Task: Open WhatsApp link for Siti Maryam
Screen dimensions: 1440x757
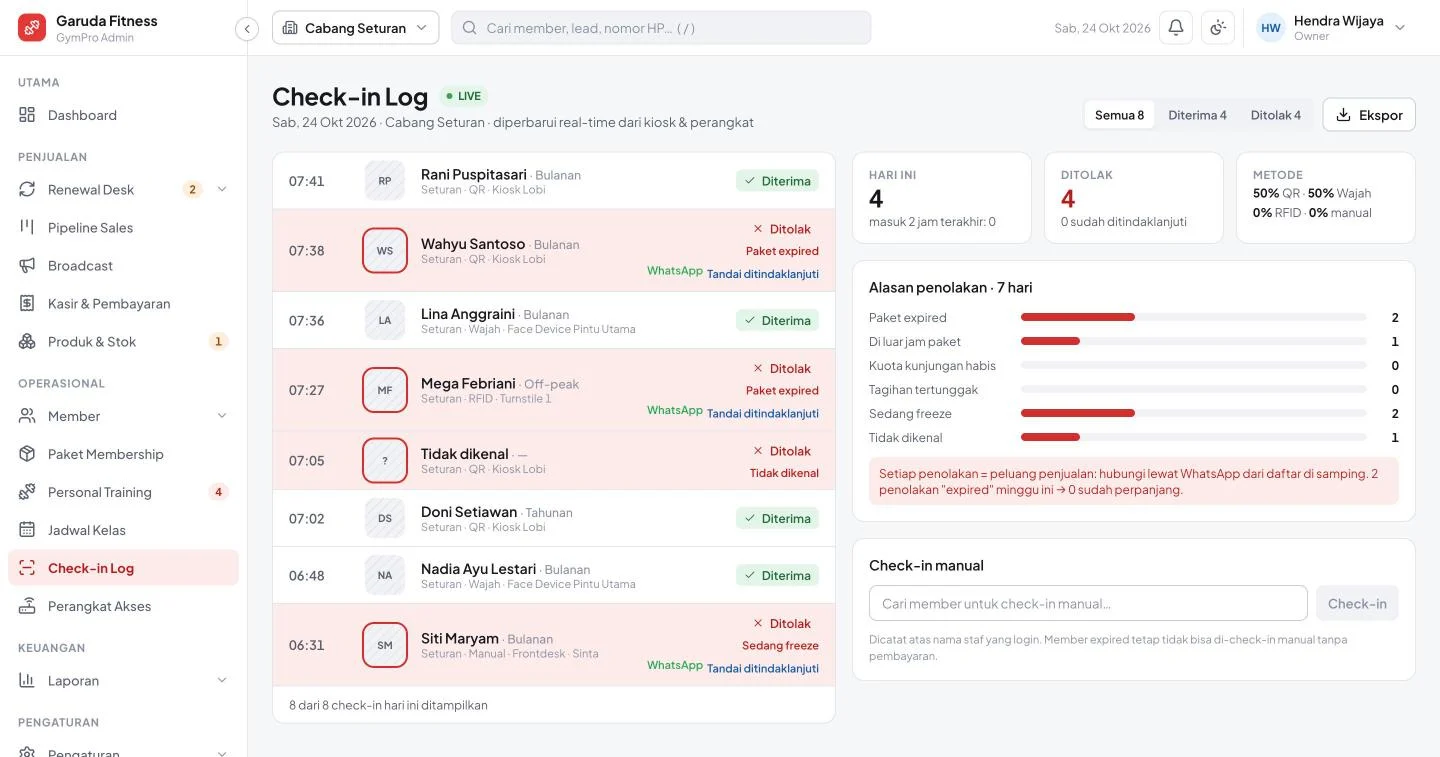Action: tap(675, 666)
